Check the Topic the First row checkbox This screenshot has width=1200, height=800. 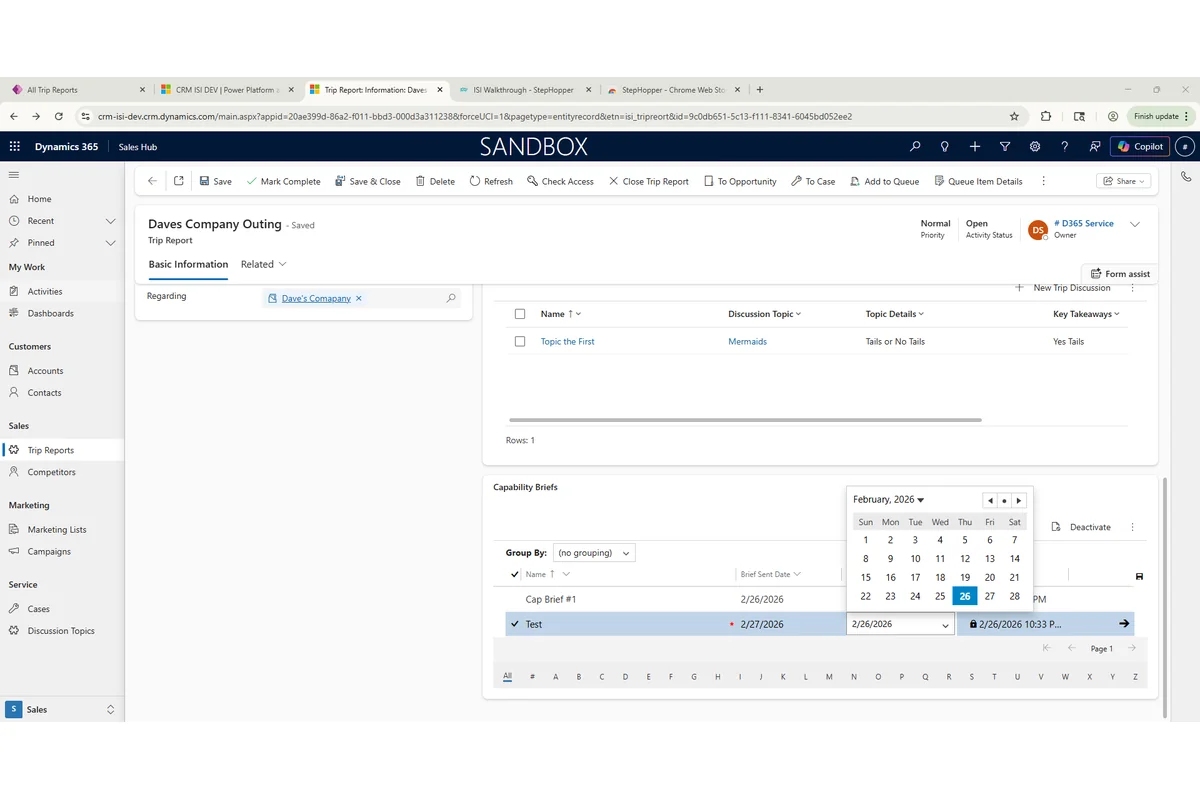[x=519, y=341]
